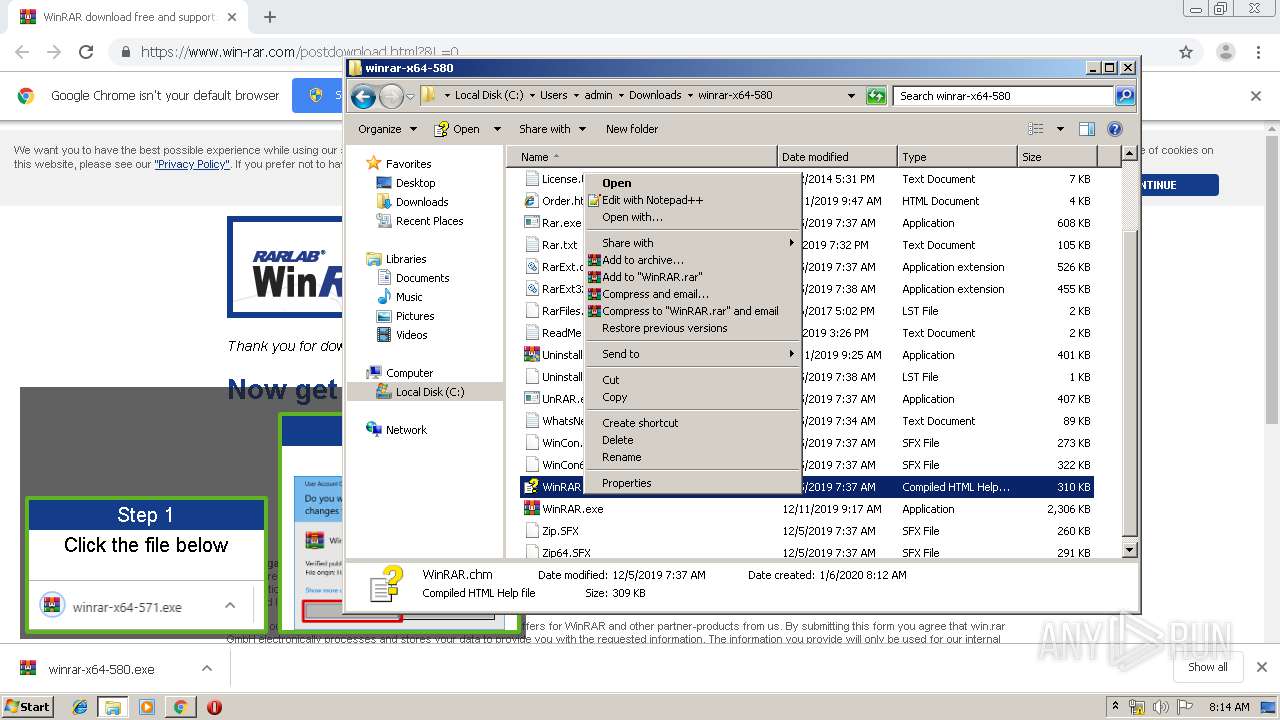Expand the view options dropdown arrow
The height and width of the screenshot is (720, 1280).
[x=1060, y=129]
